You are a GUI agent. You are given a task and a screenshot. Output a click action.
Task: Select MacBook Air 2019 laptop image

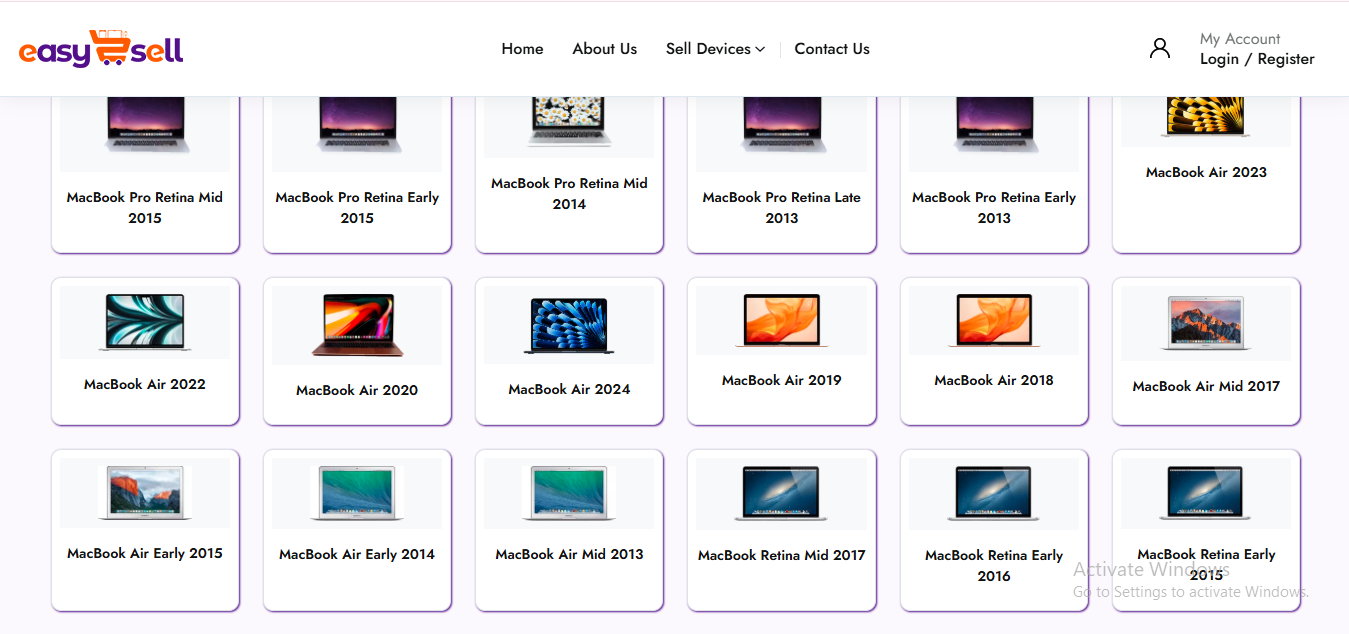[x=781, y=320]
